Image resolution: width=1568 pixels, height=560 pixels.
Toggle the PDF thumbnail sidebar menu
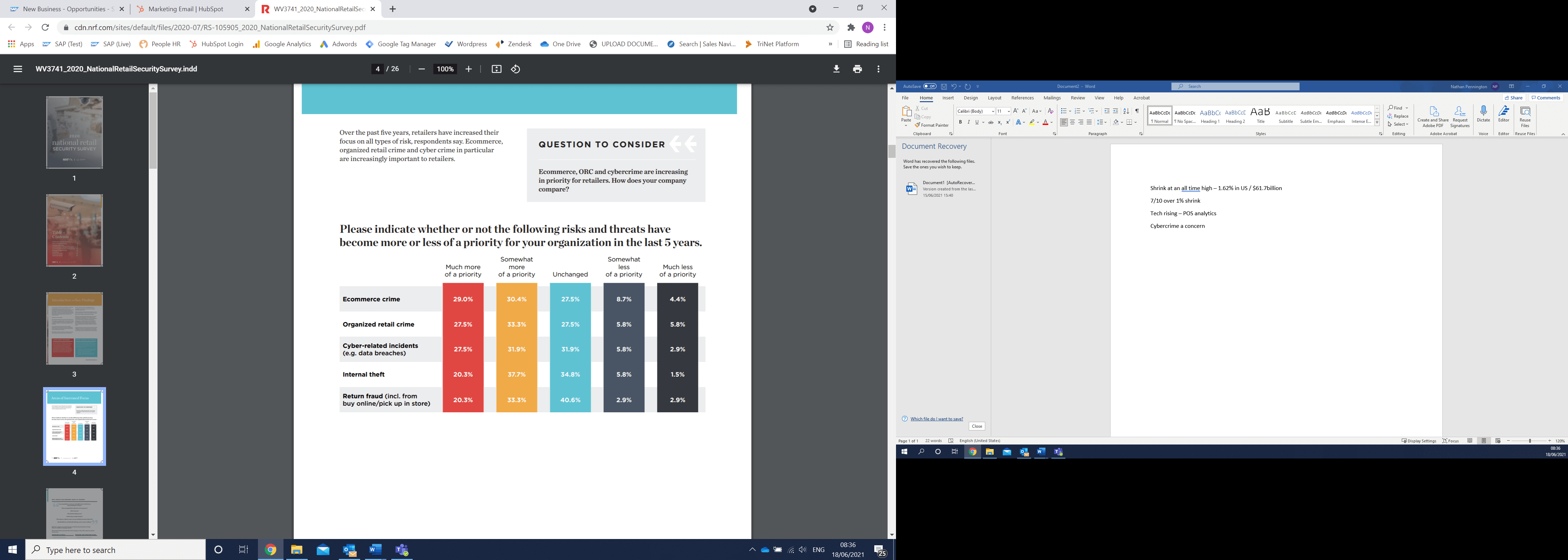(x=17, y=69)
